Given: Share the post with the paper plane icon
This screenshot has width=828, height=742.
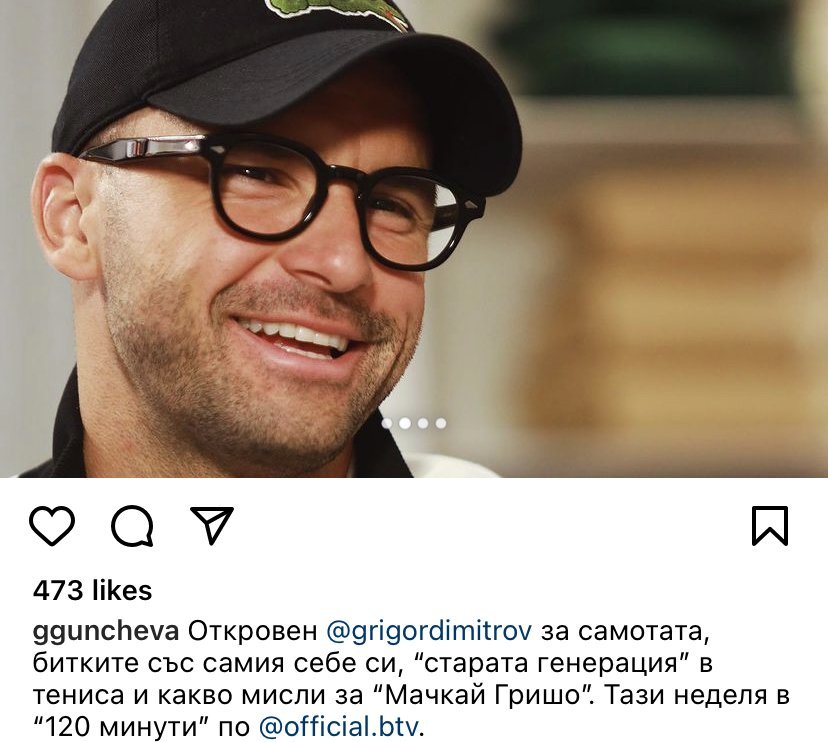Looking at the screenshot, I should 212,525.
